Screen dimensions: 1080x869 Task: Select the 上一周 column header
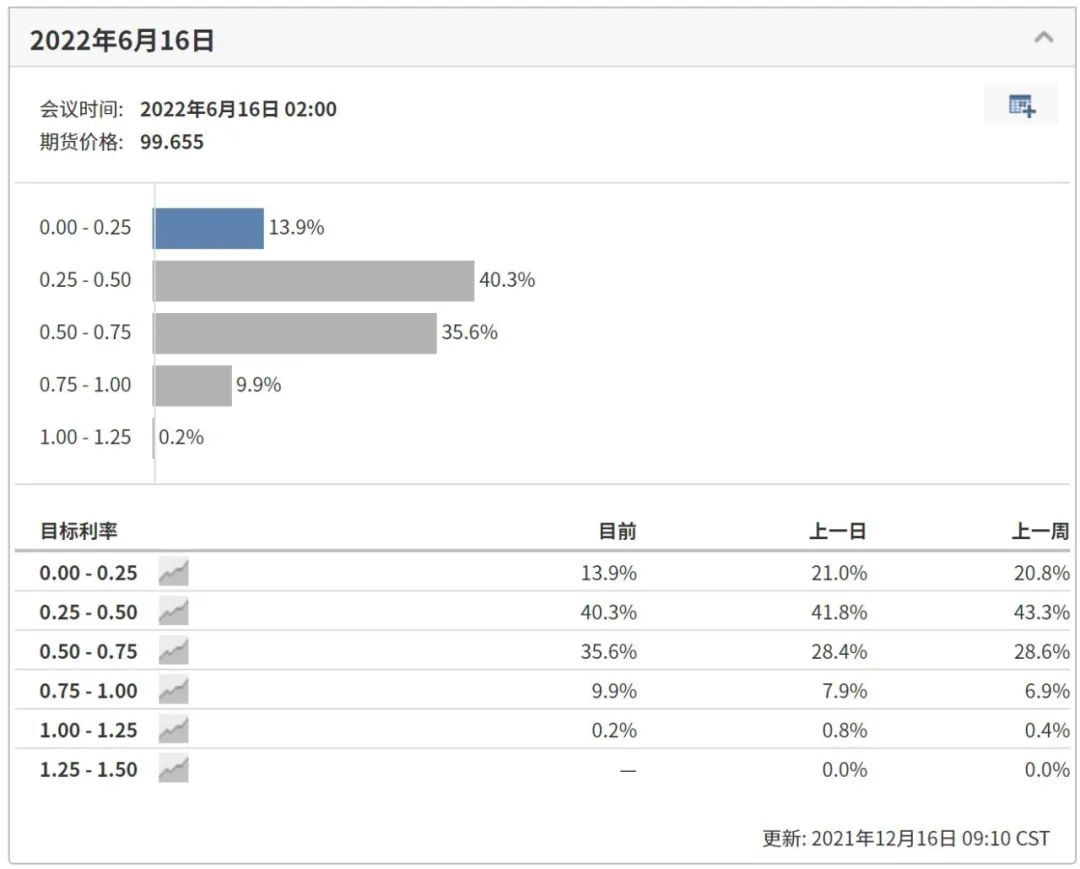[1040, 531]
